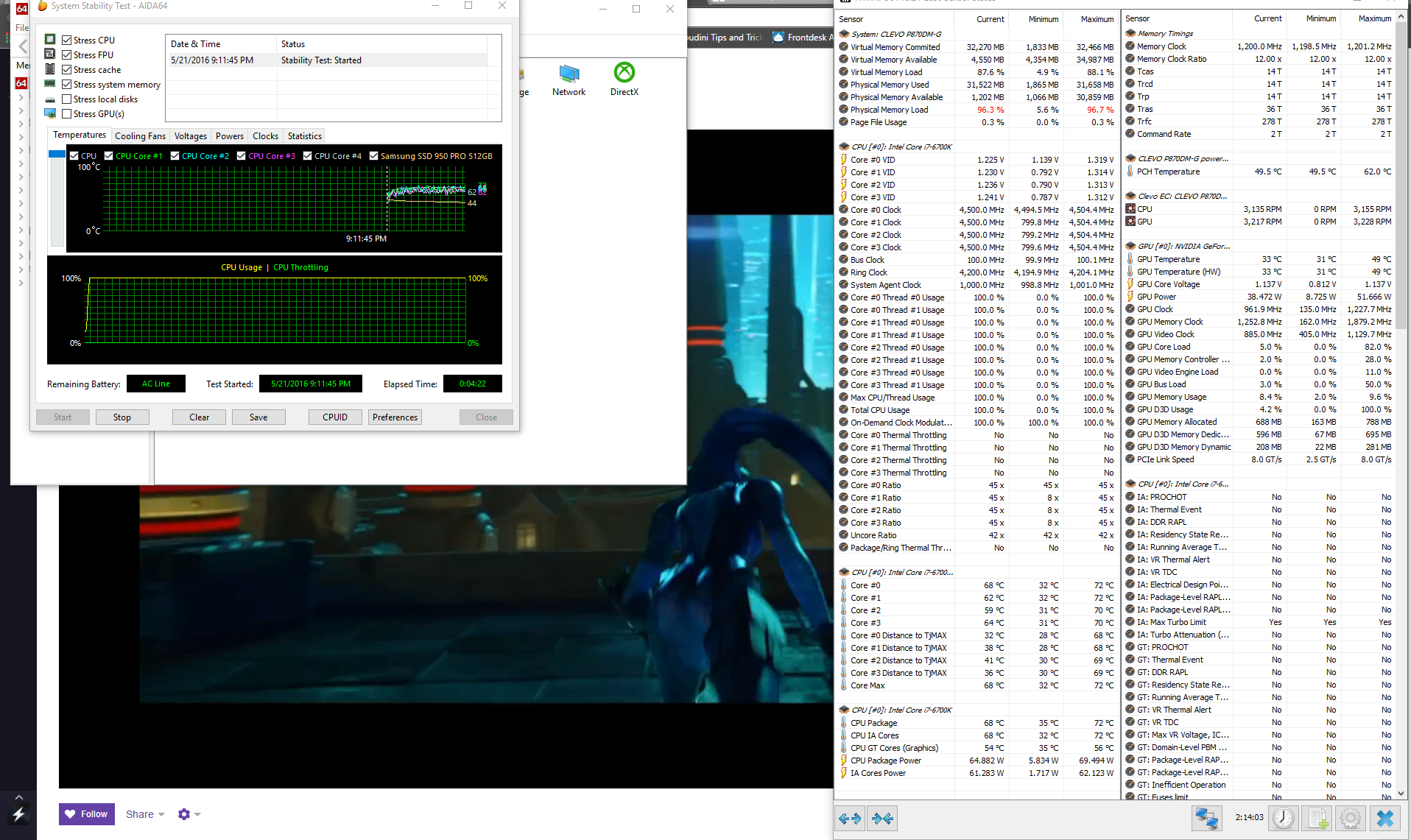Click HWiNFO expand columns arrows icon
Viewport: 1411px width, 840px height.
850,818
